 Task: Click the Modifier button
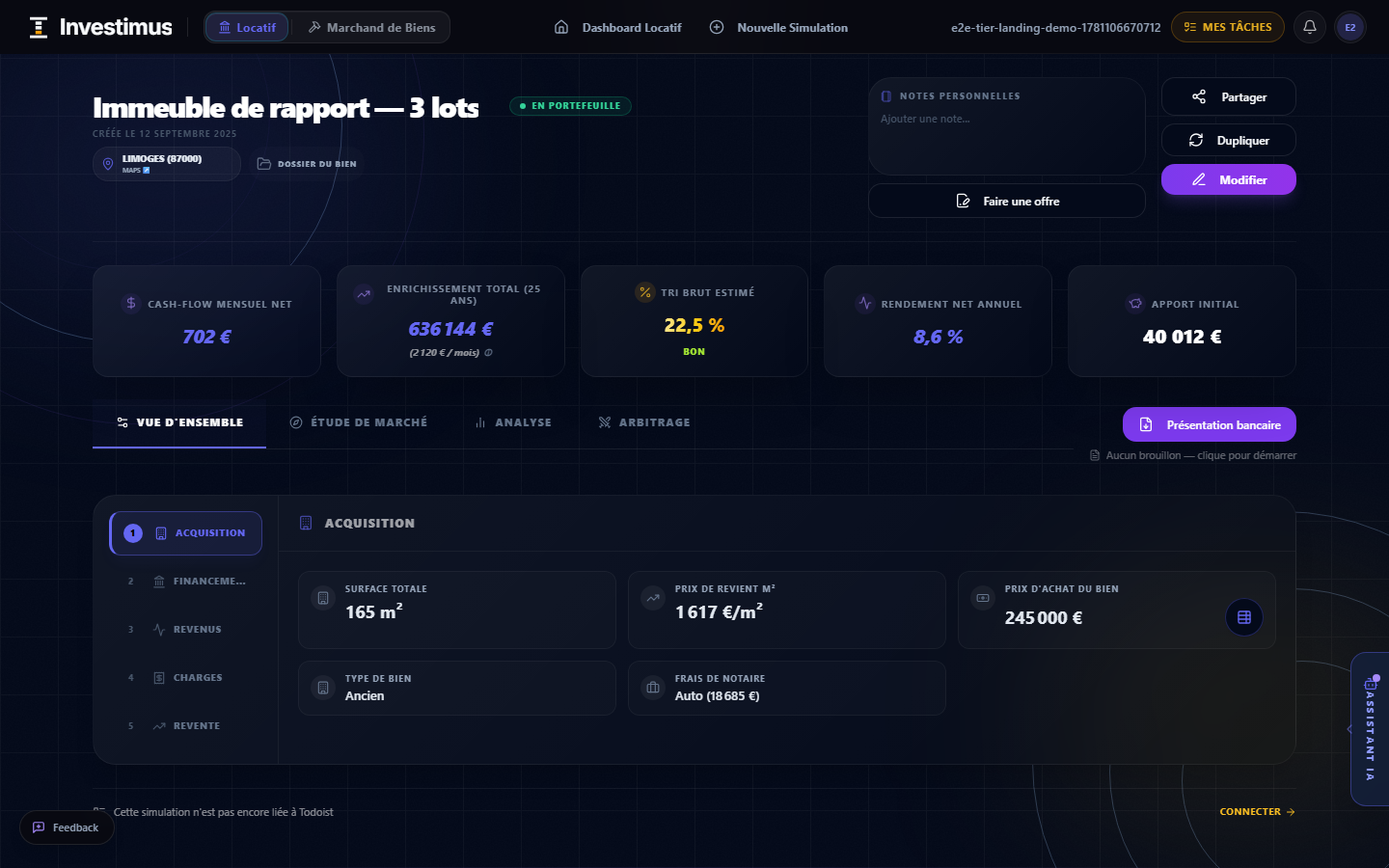point(1229,179)
